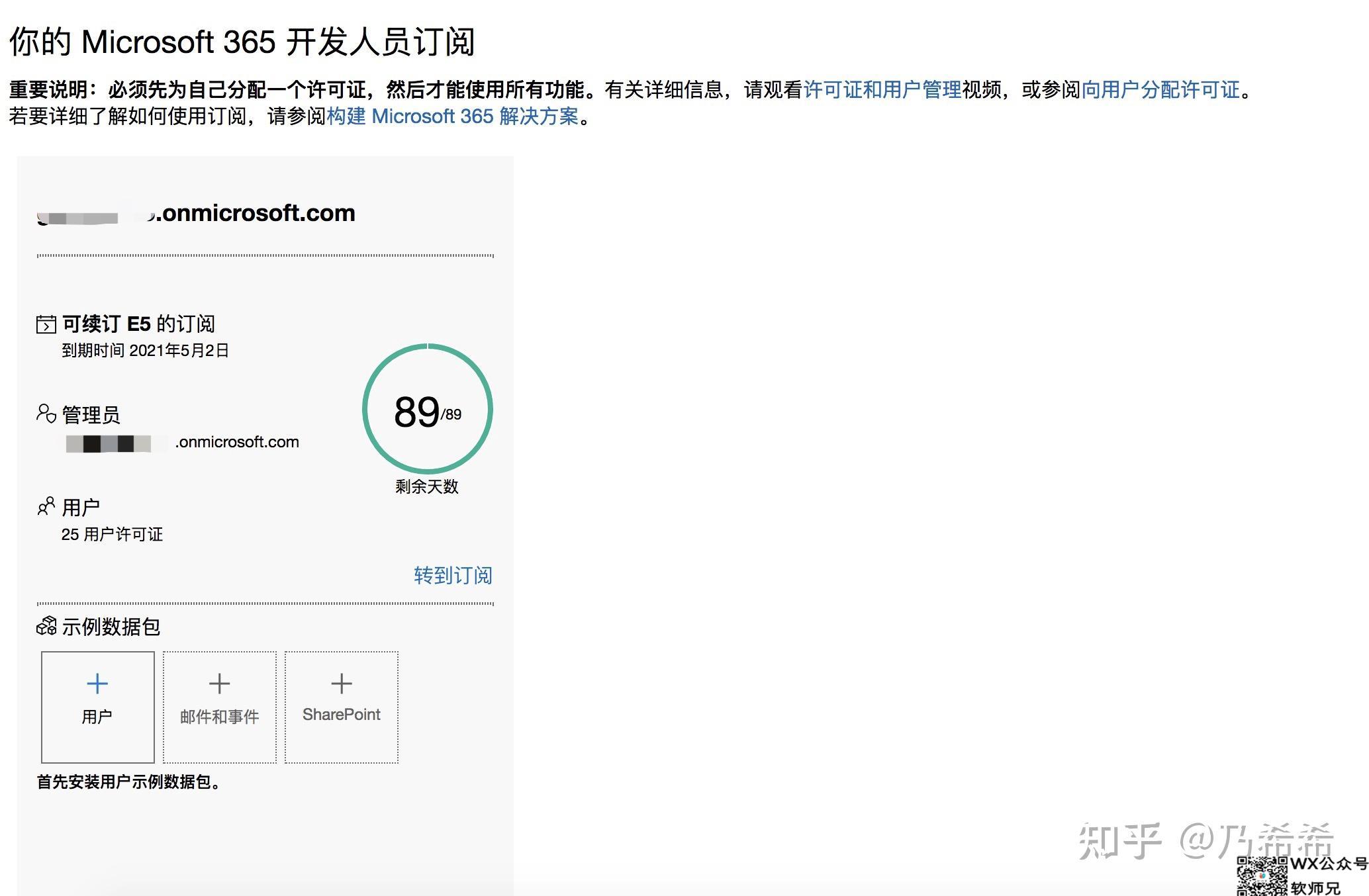Click the users icon beside 用户
Viewport: 1369px width, 896px height.
pos(46,506)
